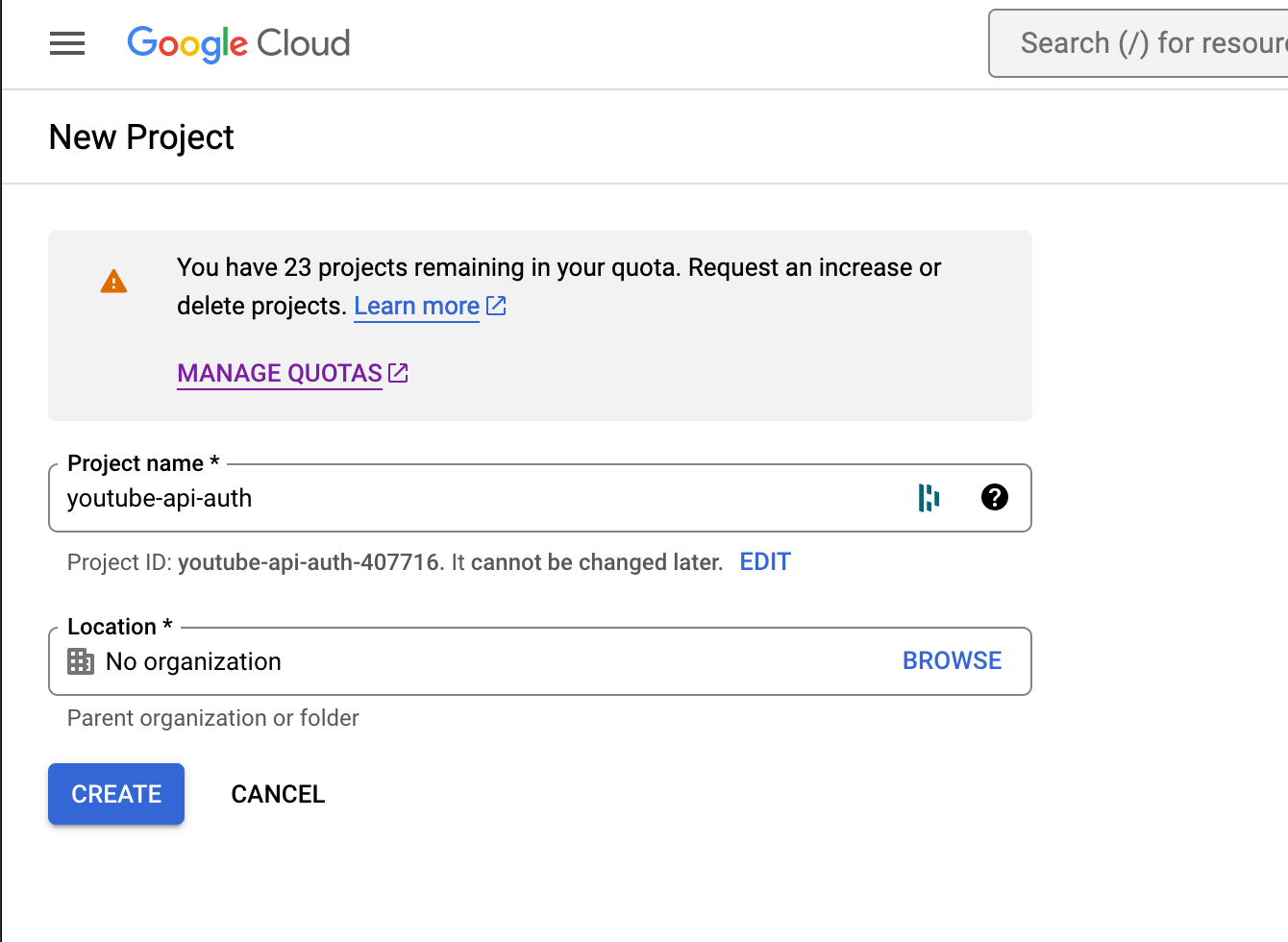
Task: Click the external link icon next to MANAGE QUOTAS
Action: point(398,373)
